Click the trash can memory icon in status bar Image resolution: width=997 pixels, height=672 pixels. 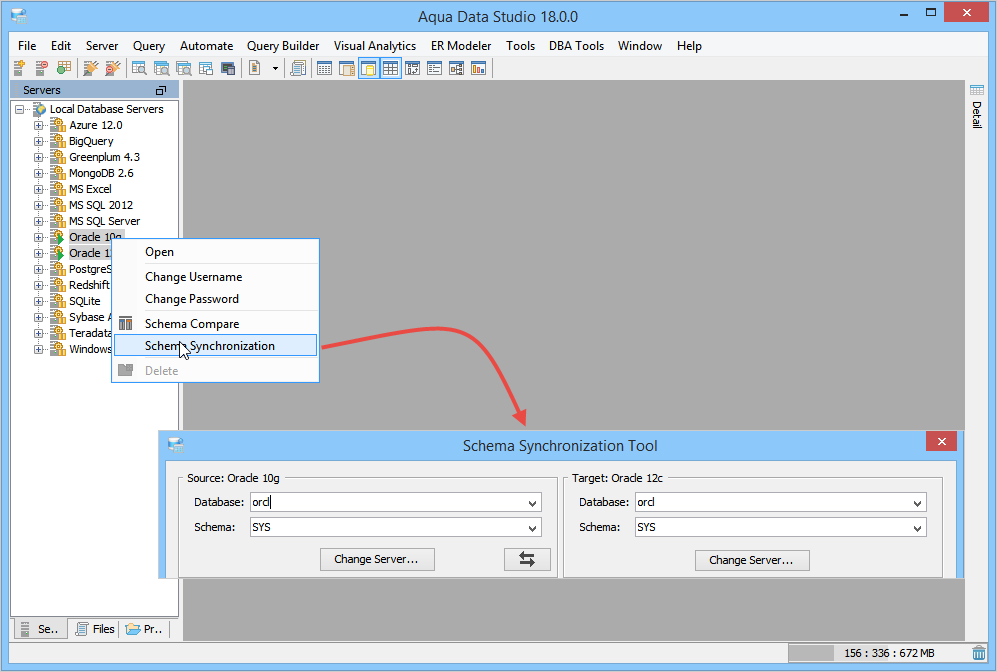pyautogui.click(x=979, y=653)
